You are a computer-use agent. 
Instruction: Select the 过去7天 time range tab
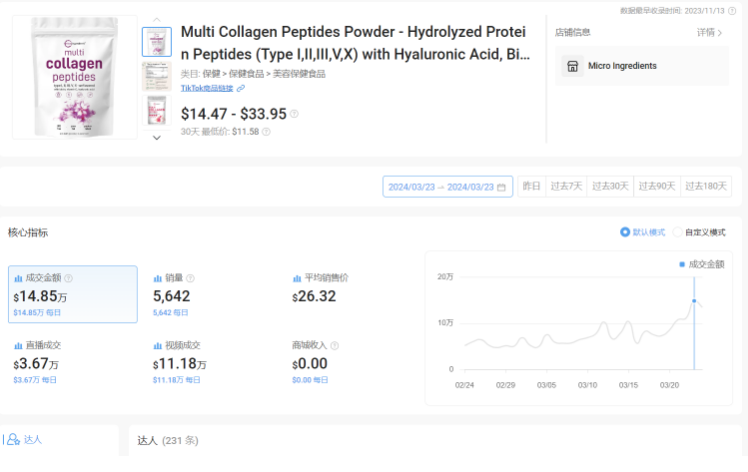click(567, 186)
